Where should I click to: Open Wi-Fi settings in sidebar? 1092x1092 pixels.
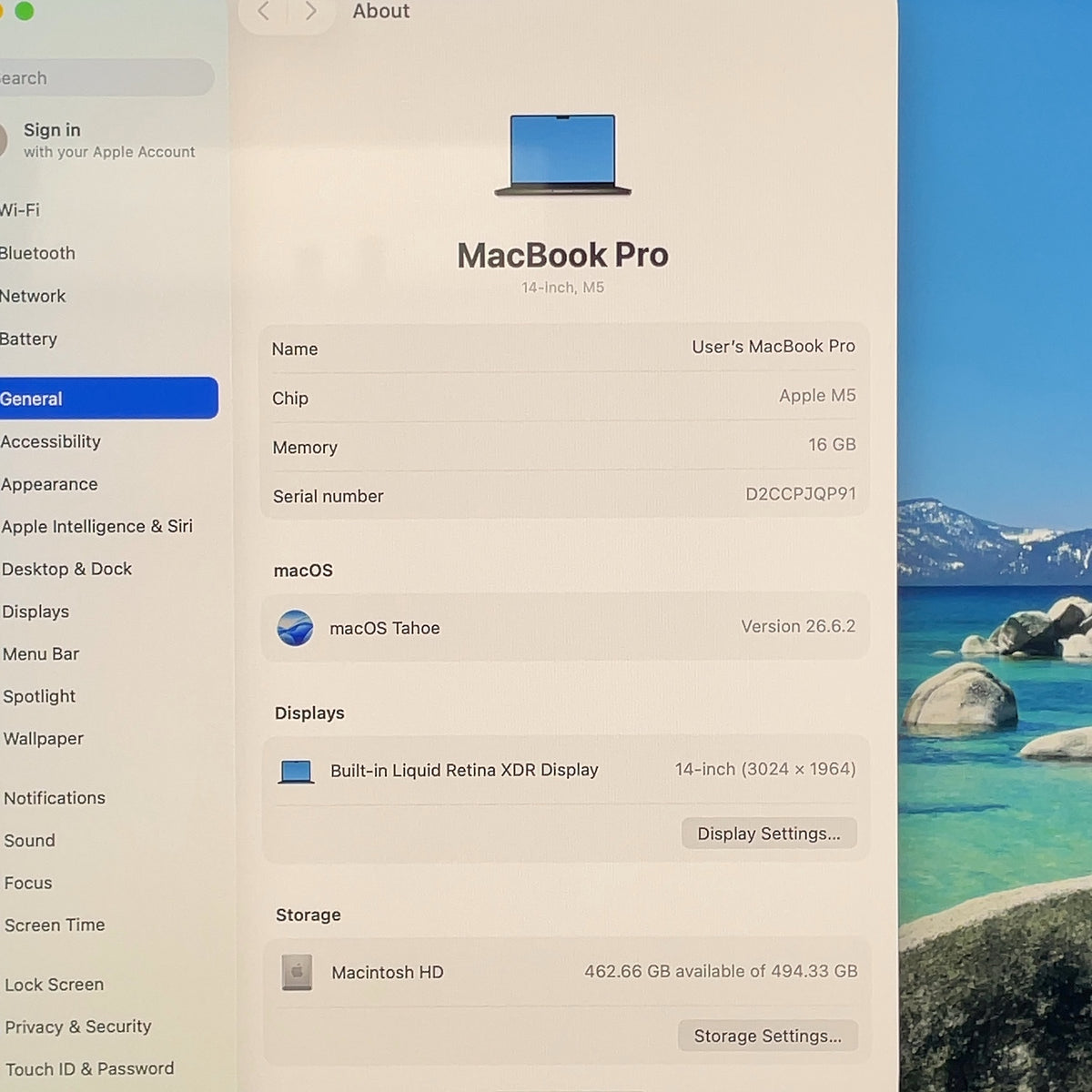20,210
